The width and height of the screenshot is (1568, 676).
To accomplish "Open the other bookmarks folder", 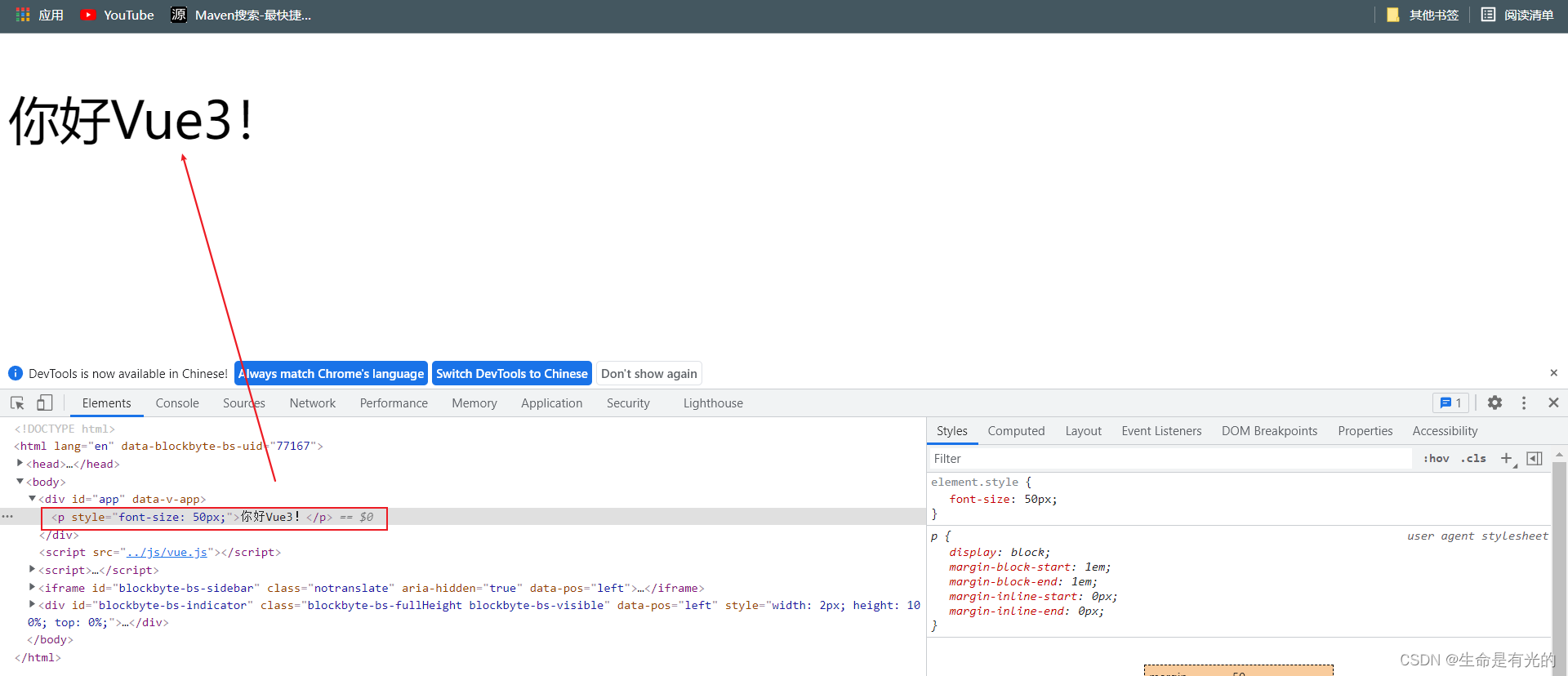I will click(x=1423, y=15).
